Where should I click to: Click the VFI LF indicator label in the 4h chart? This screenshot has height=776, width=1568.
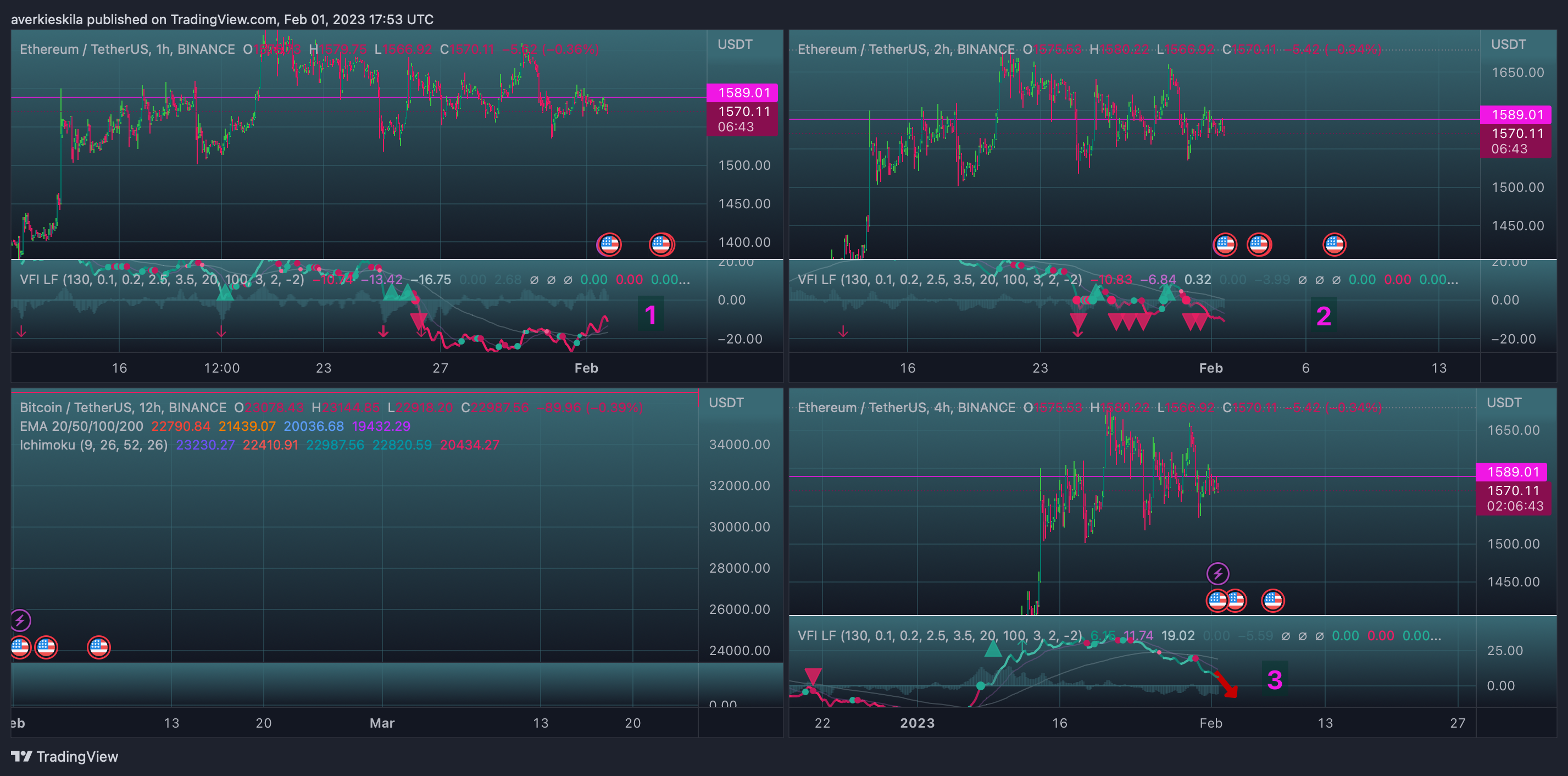940,636
